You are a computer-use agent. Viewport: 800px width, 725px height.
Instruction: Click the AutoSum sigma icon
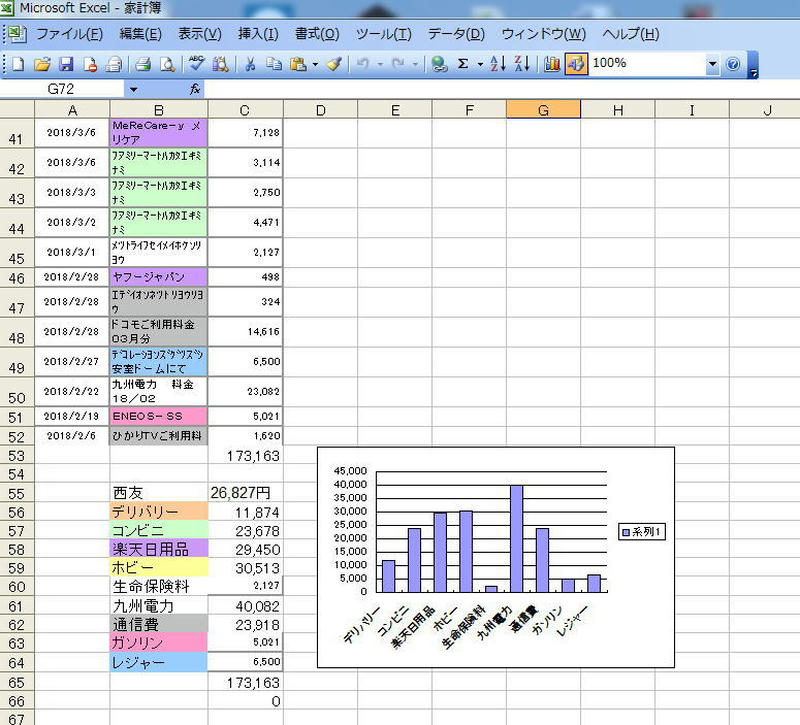463,64
